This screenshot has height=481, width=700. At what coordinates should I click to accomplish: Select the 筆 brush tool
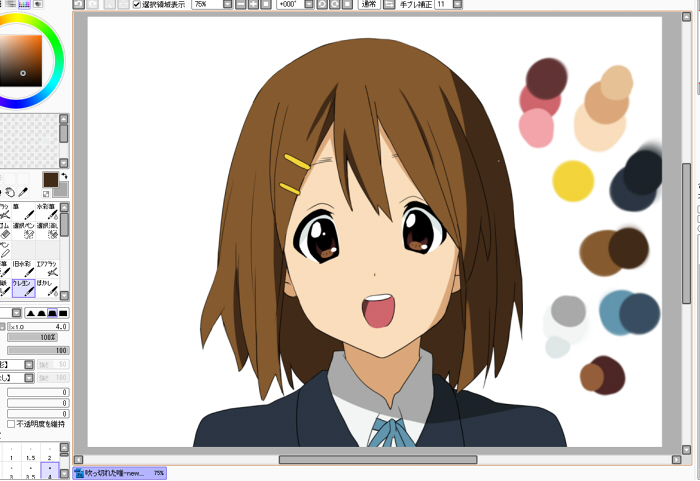coord(23,211)
